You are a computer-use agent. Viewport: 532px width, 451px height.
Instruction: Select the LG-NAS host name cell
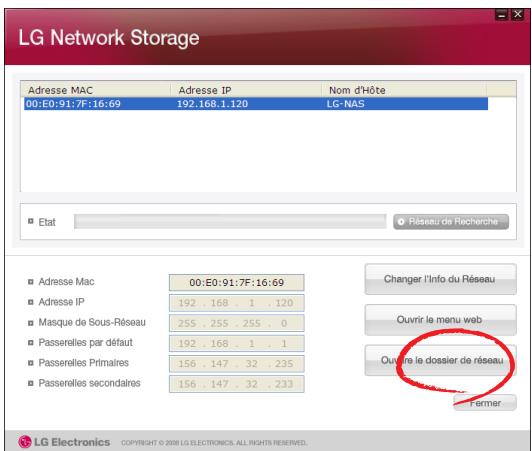pyautogui.click(x=345, y=104)
